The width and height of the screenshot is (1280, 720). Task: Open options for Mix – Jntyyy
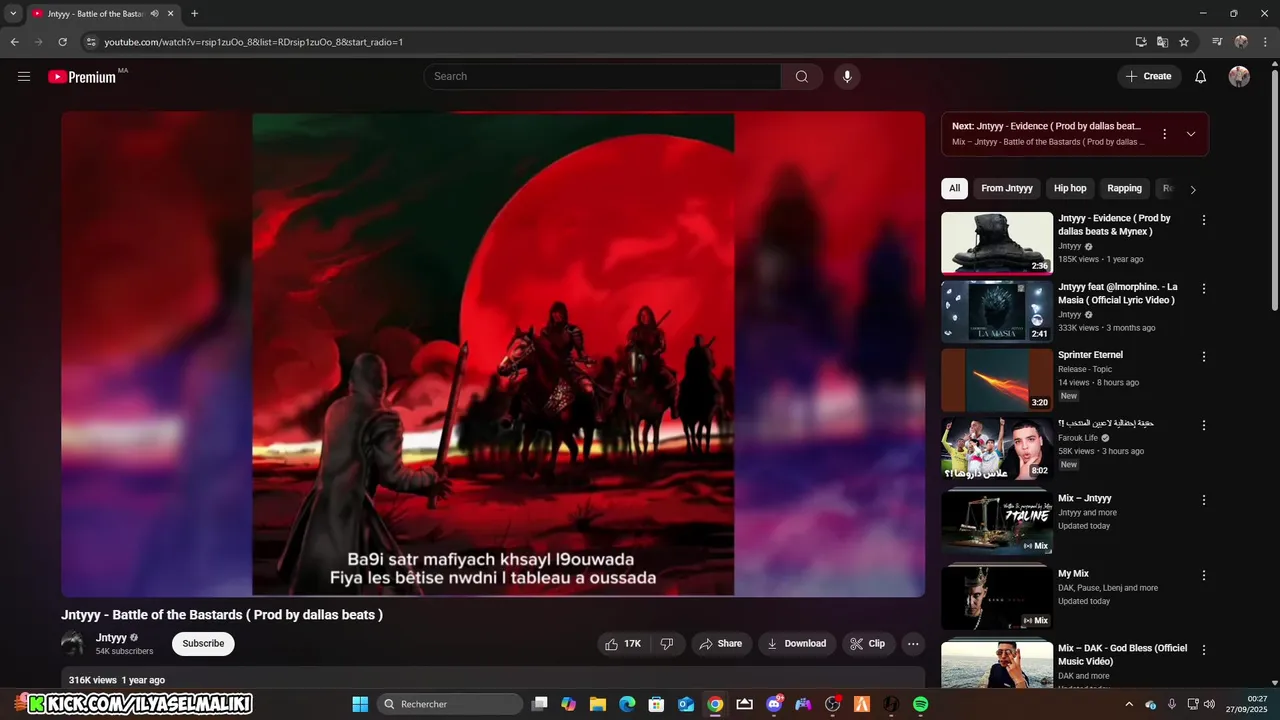[x=1204, y=500]
